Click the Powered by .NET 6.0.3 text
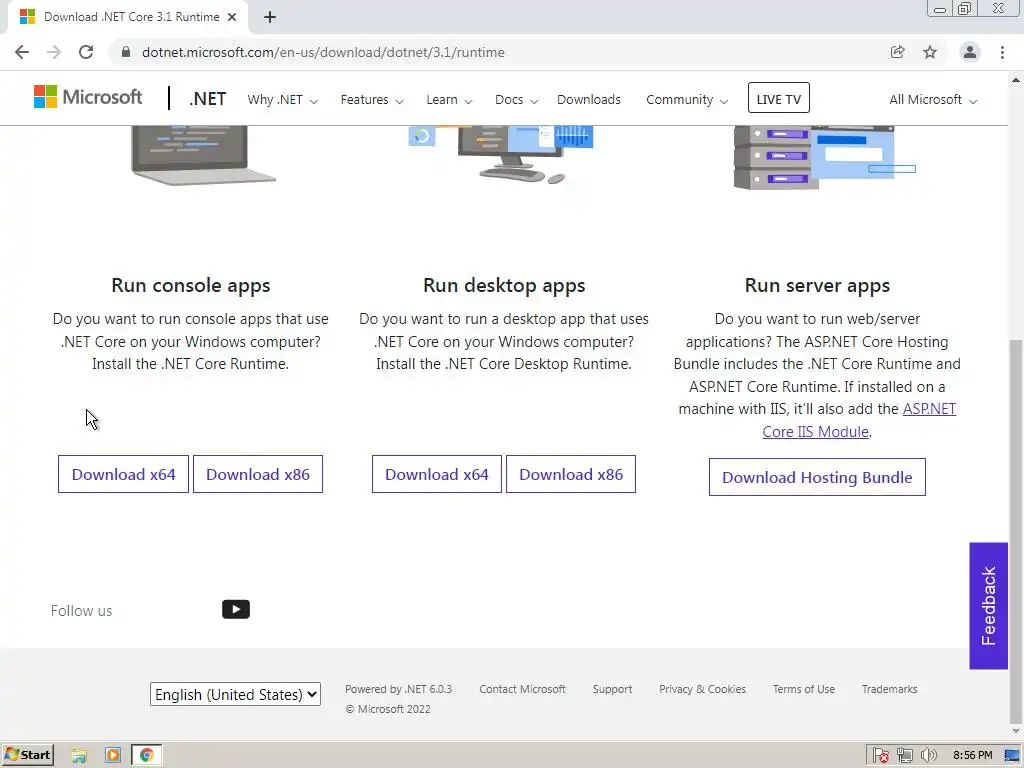This screenshot has width=1024, height=768. [x=398, y=689]
